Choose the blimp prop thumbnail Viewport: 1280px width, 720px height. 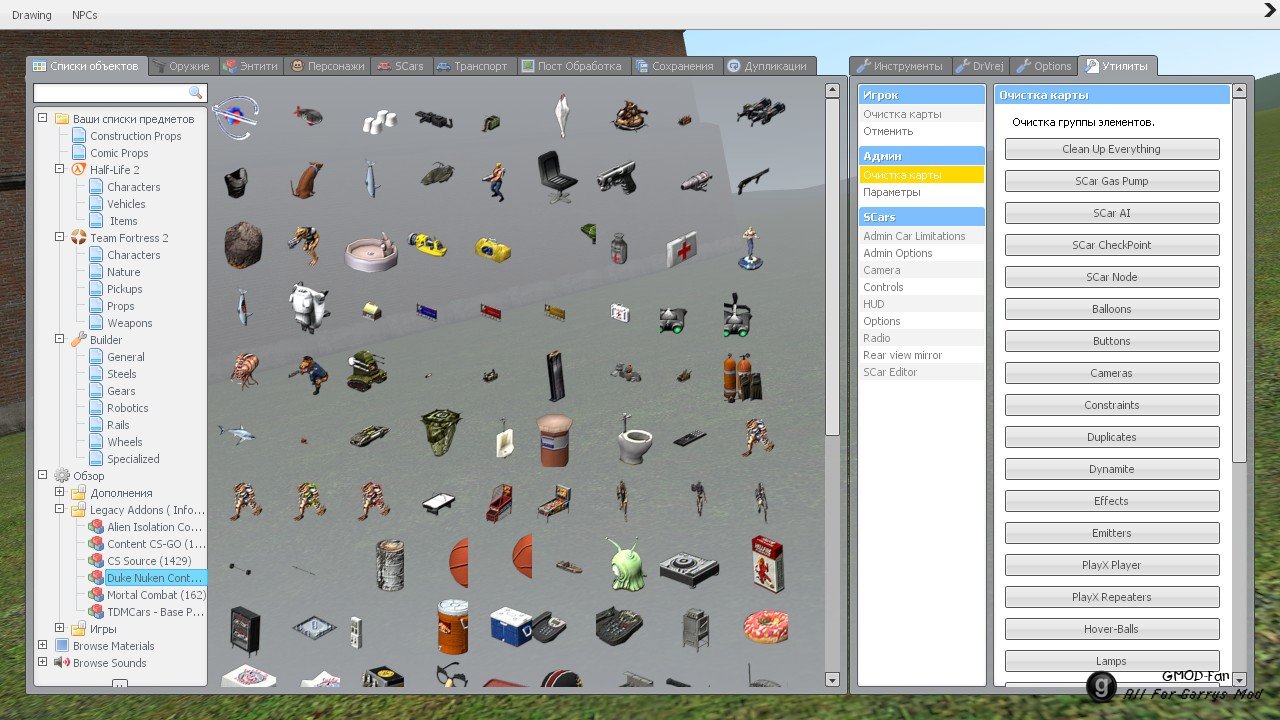coord(308,116)
